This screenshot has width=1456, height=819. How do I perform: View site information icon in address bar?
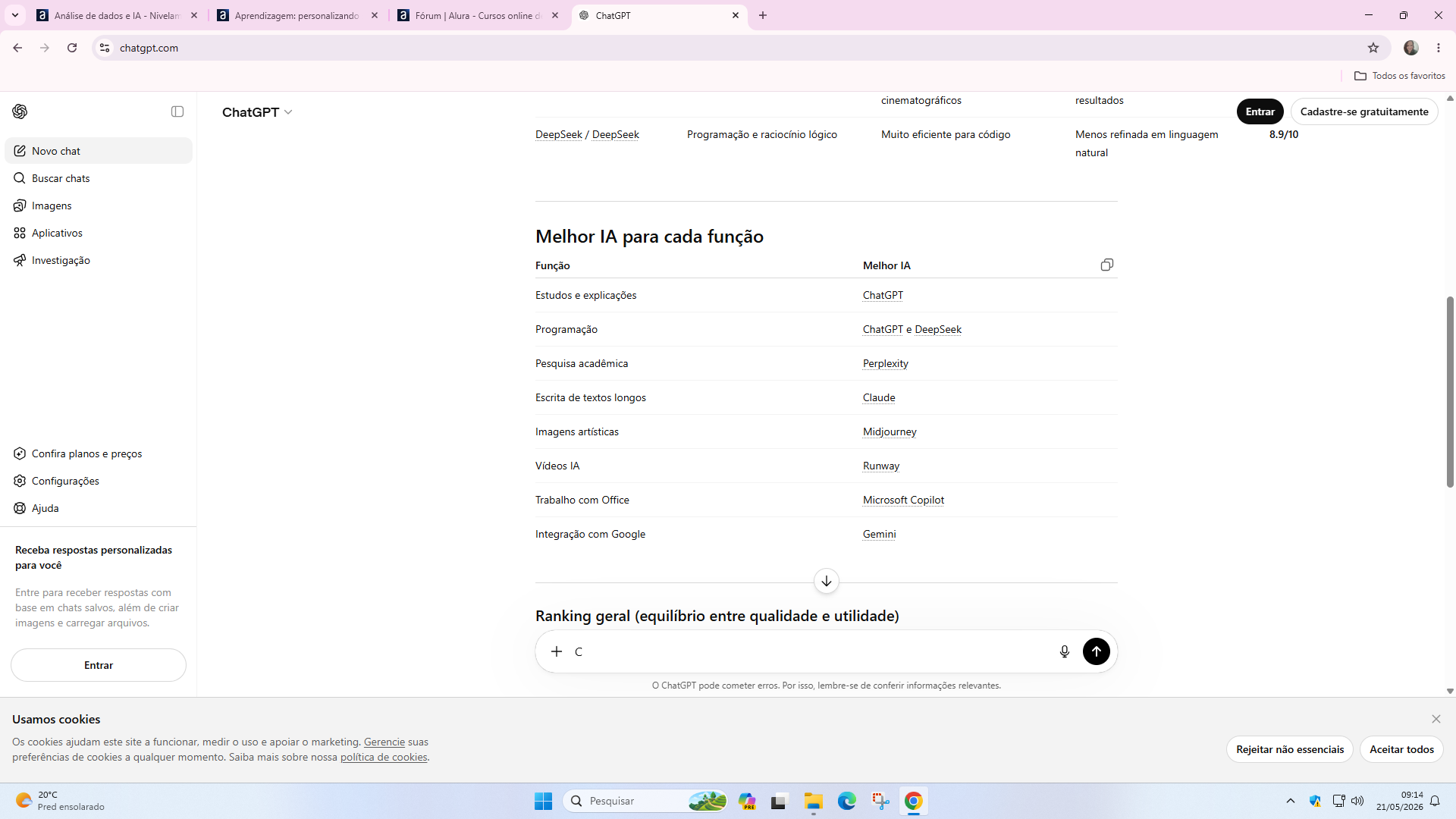pyautogui.click(x=105, y=48)
